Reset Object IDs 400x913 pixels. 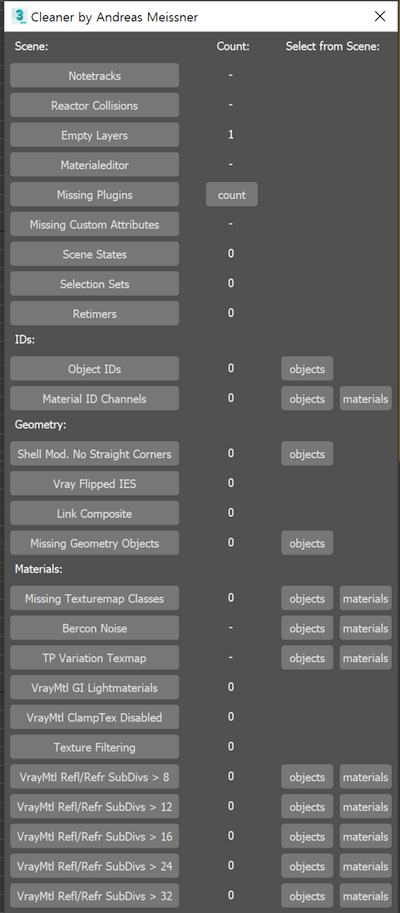pyautogui.click(x=94, y=369)
